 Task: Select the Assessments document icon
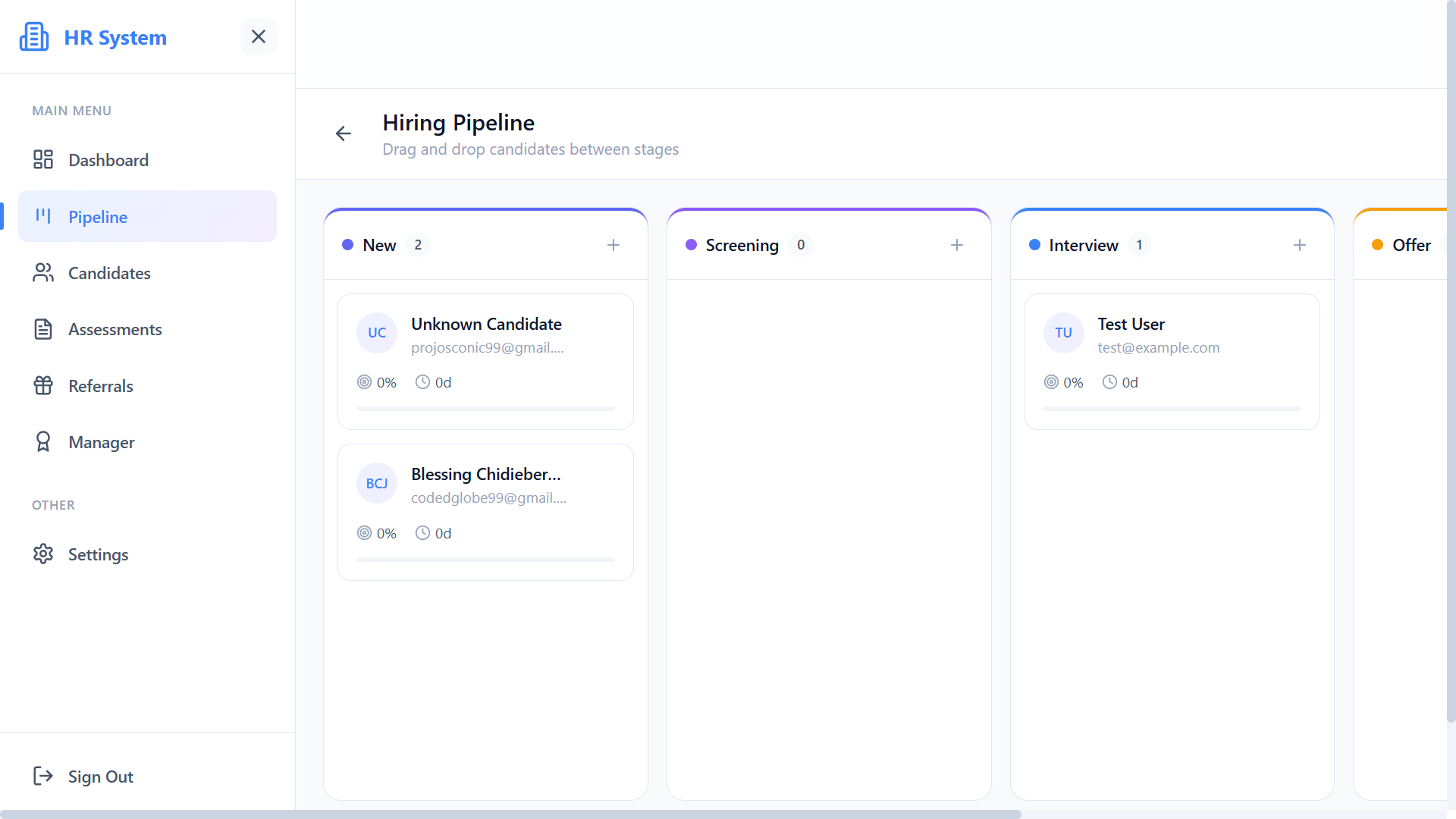pos(42,328)
